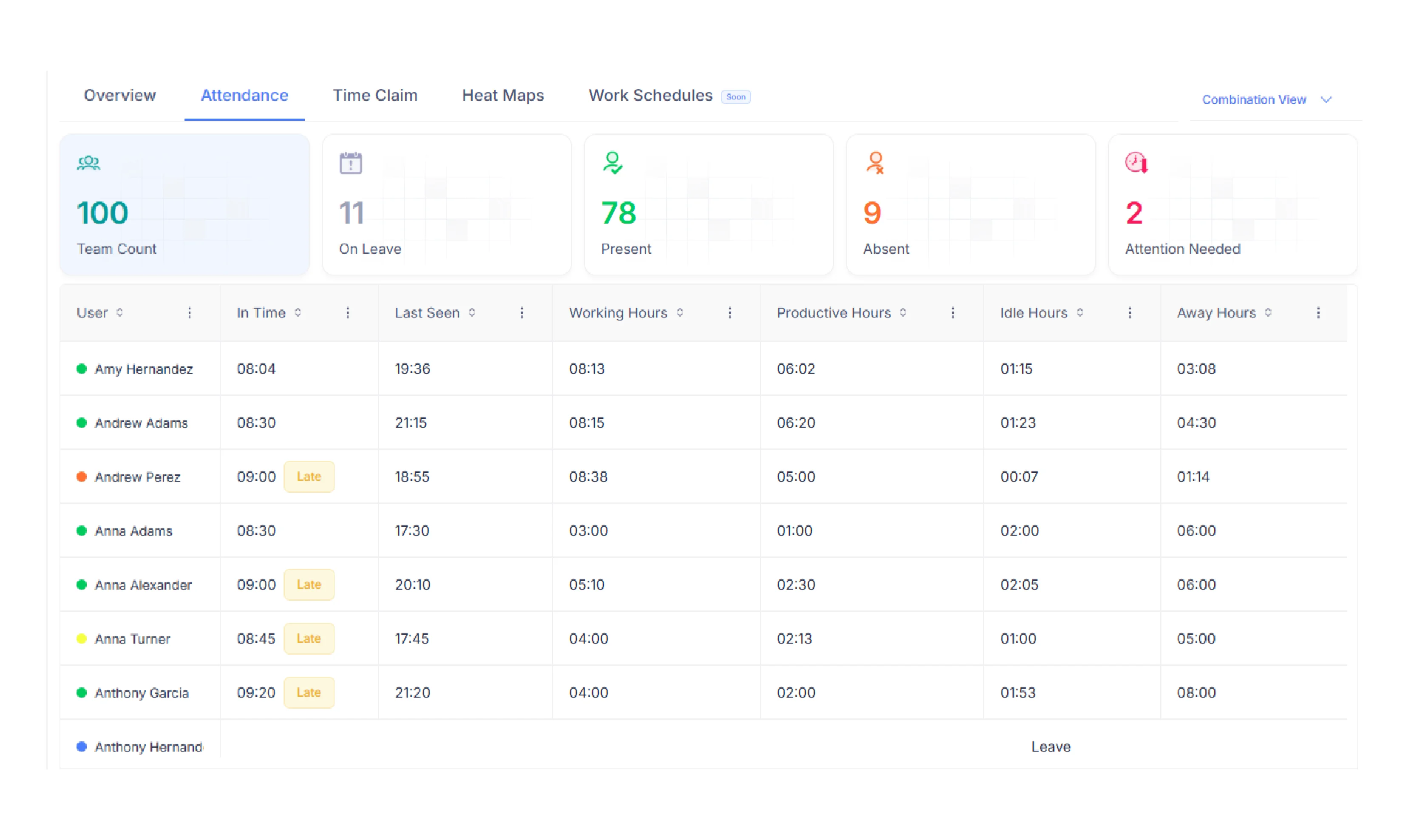
Task: Toggle sorting on the In Time column
Action: click(299, 312)
